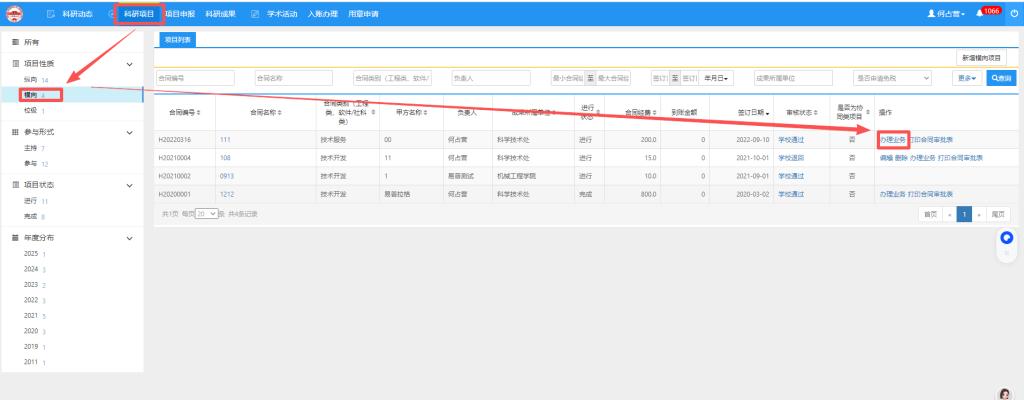This screenshot has height=400, width=1024.
Task: Click the university logo in the header
Action: (16, 13)
